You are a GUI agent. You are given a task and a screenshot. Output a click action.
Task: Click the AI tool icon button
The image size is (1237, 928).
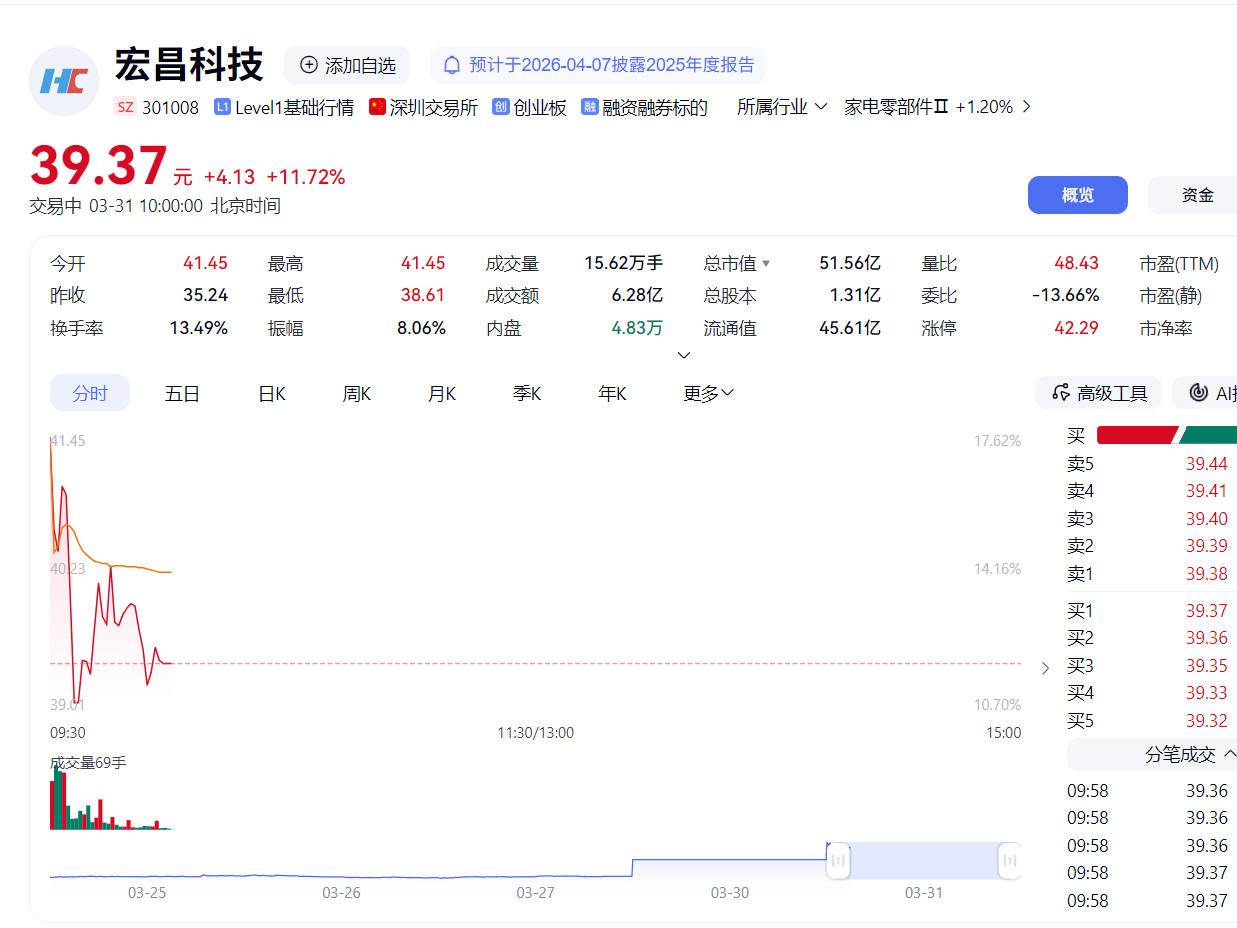pos(1199,393)
